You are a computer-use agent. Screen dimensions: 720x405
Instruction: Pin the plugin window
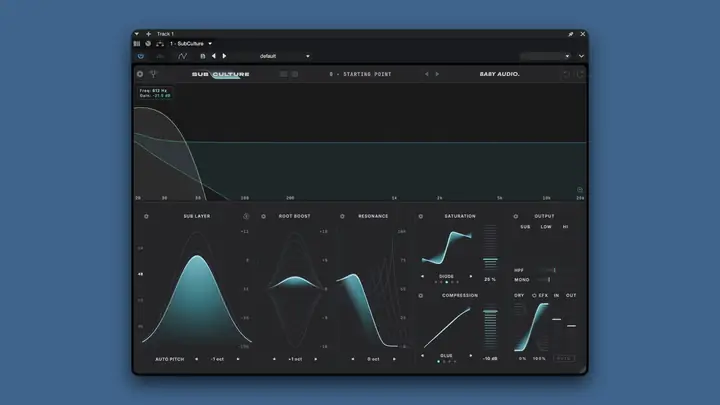click(570, 34)
